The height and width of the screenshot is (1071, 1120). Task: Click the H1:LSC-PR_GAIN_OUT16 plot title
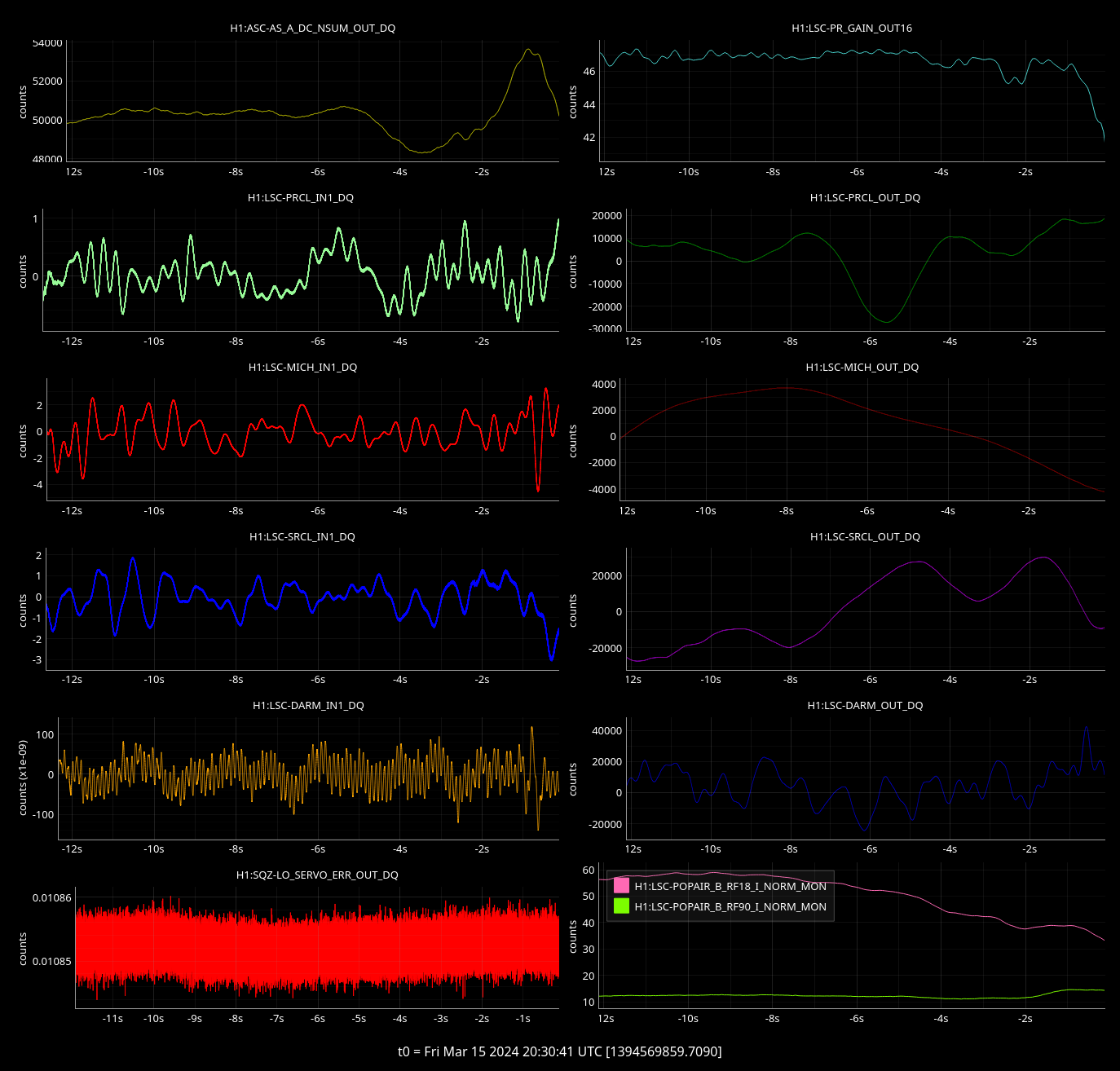click(x=852, y=28)
